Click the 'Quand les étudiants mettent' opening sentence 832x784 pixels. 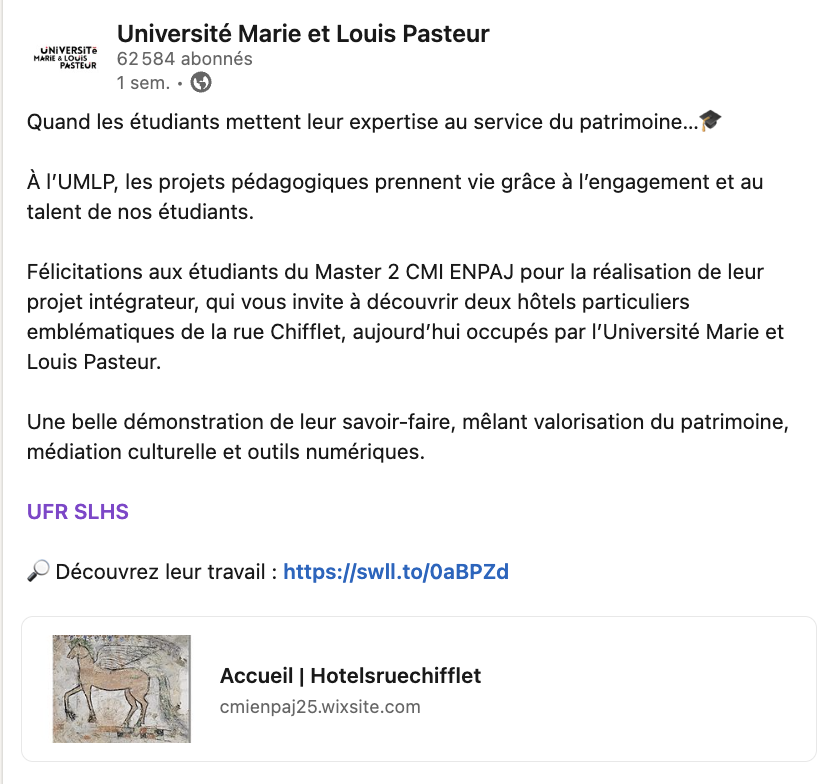(362, 121)
